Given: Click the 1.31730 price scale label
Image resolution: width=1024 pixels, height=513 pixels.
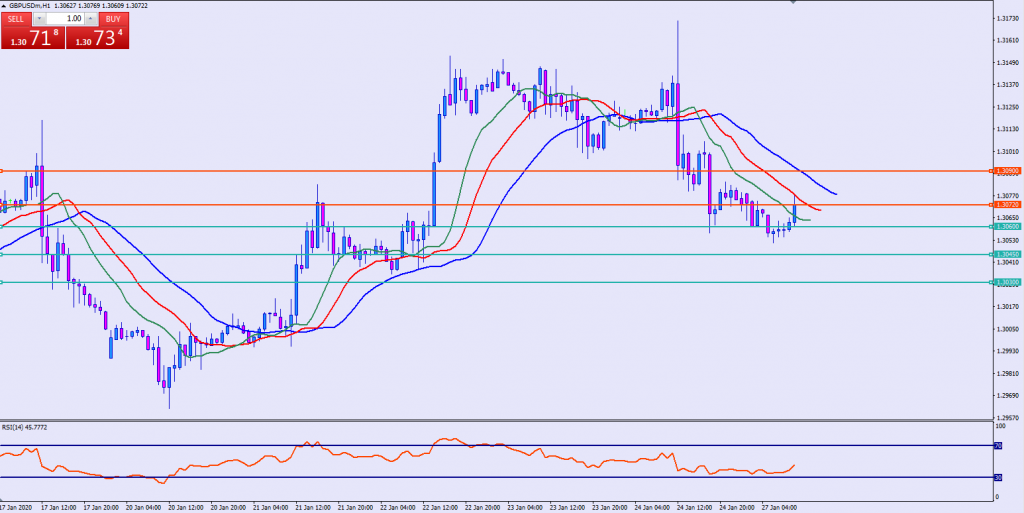Looking at the screenshot, I should 1007,19.
